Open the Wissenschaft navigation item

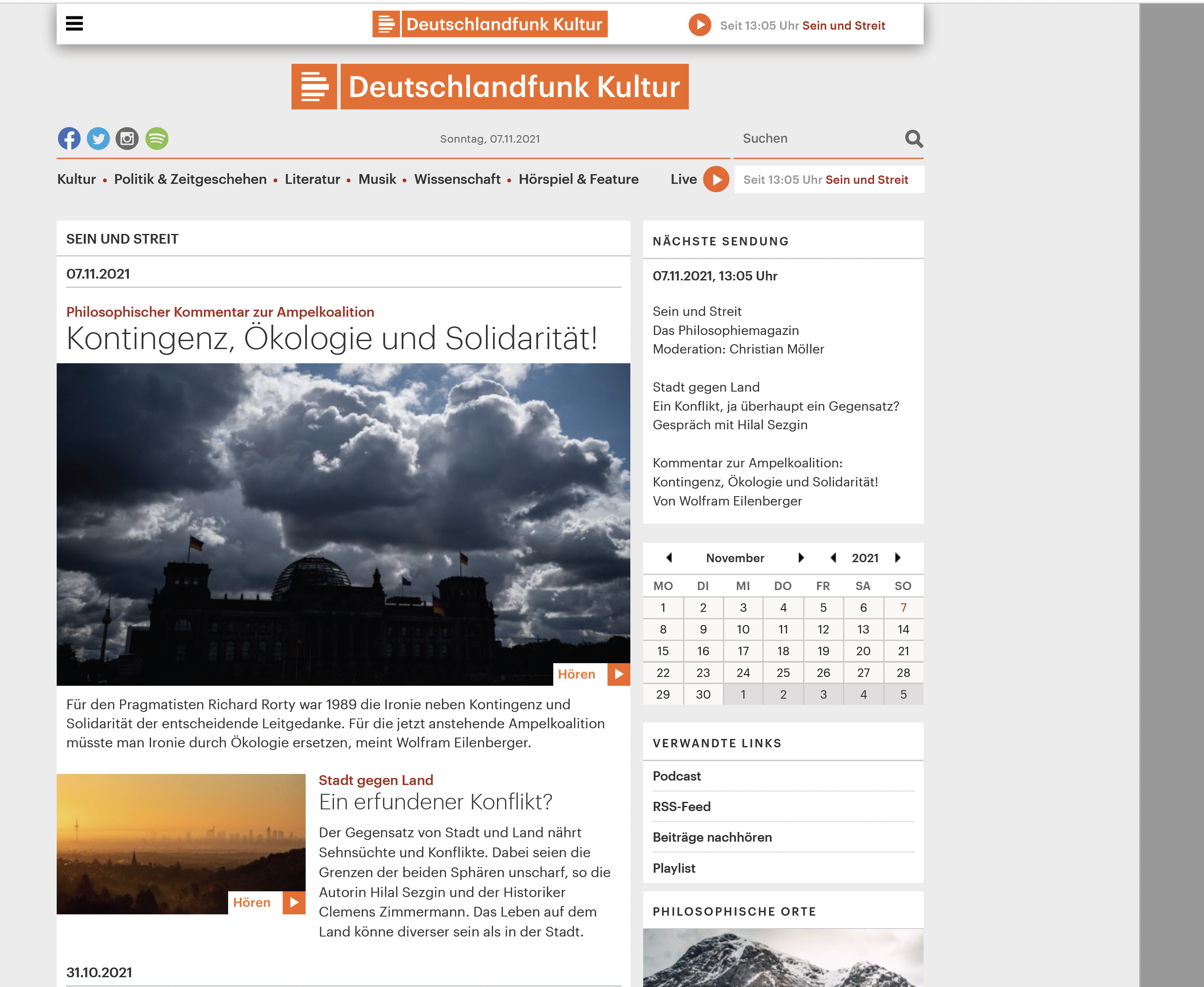(457, 179)
